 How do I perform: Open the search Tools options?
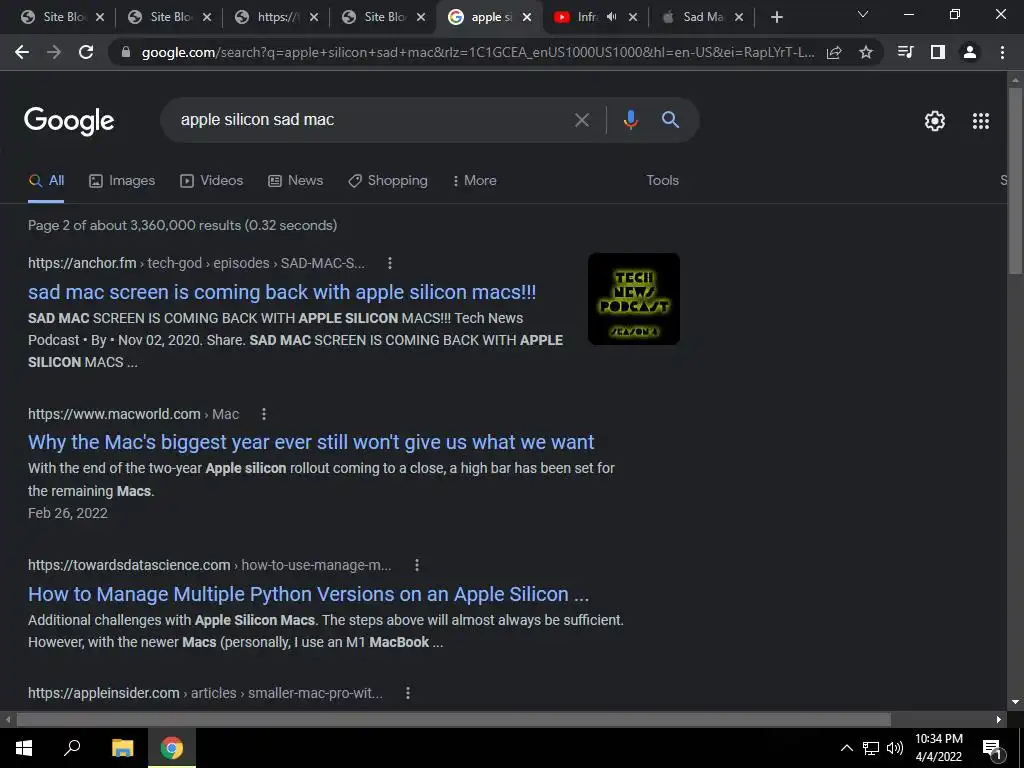(x=662, y=180)
